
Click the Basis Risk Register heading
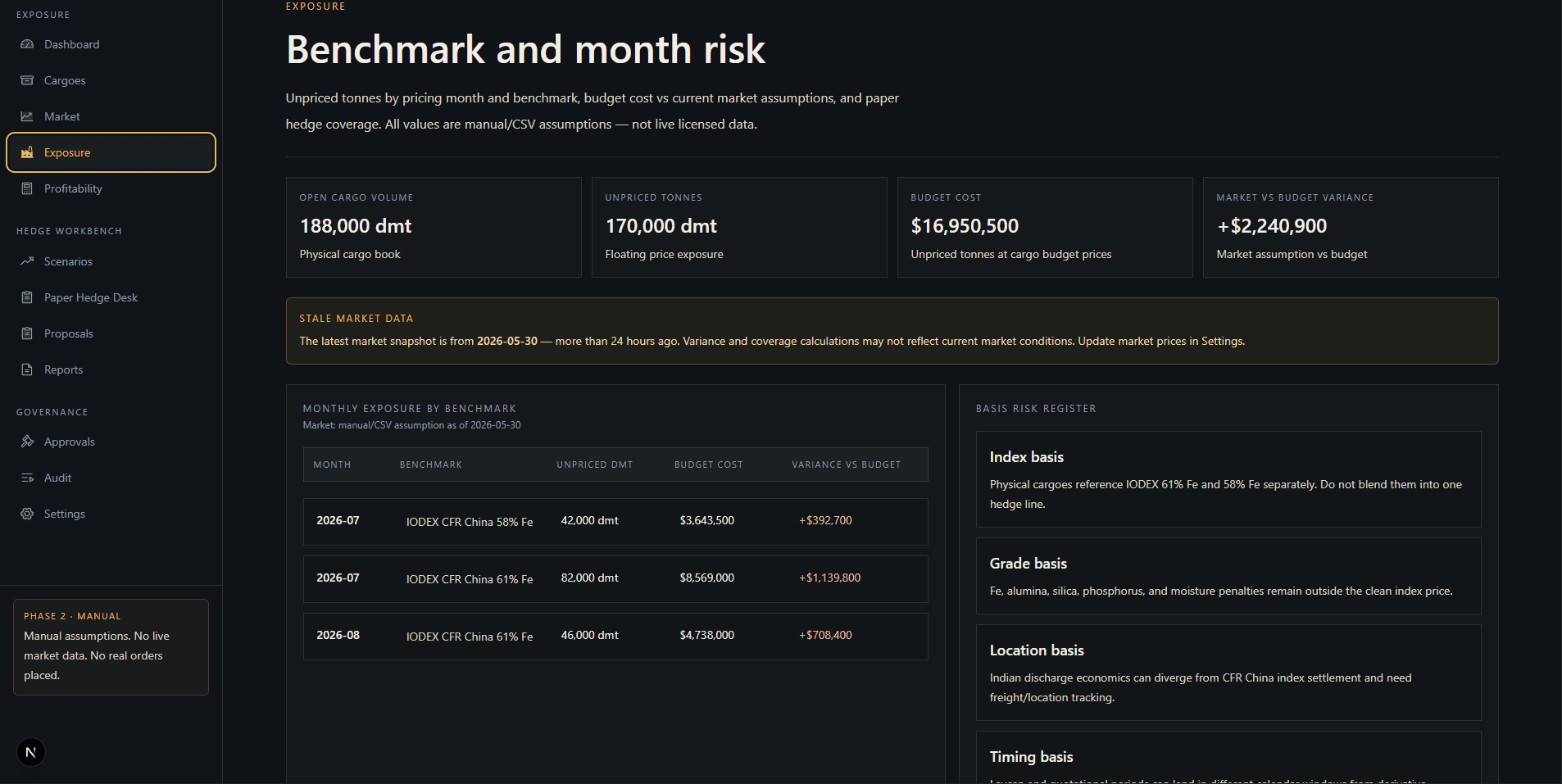pos(1036,408)
